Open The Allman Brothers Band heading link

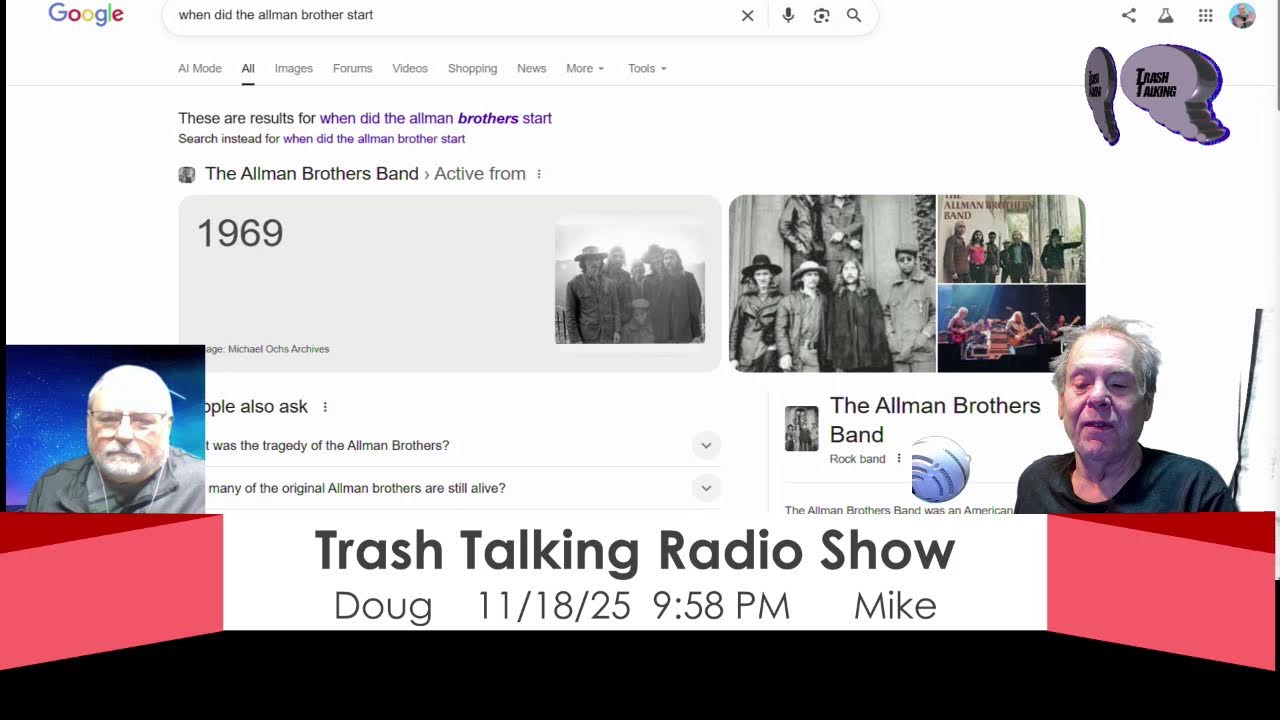click(312, 174)
